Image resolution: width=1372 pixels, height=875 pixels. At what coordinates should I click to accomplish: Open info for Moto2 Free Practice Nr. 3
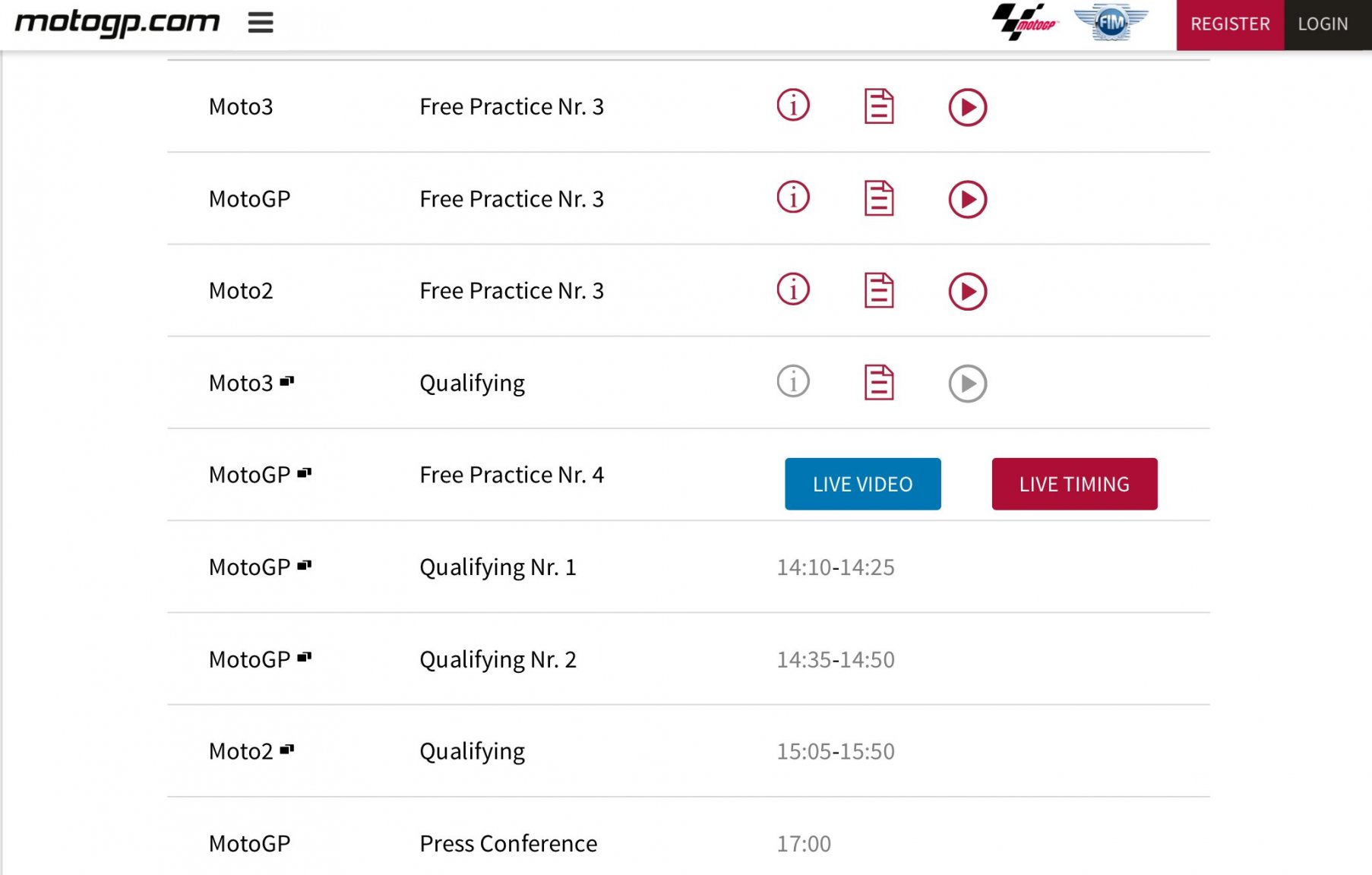point(793,289)
